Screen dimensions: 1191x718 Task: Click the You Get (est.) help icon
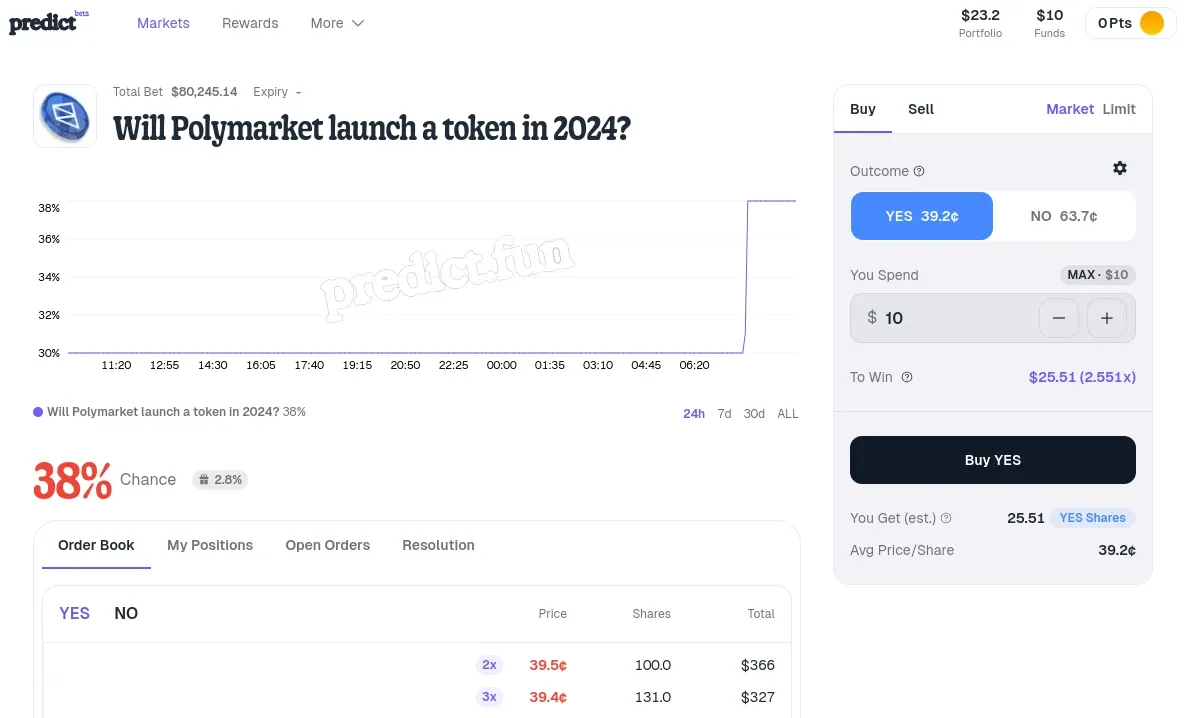946,518
